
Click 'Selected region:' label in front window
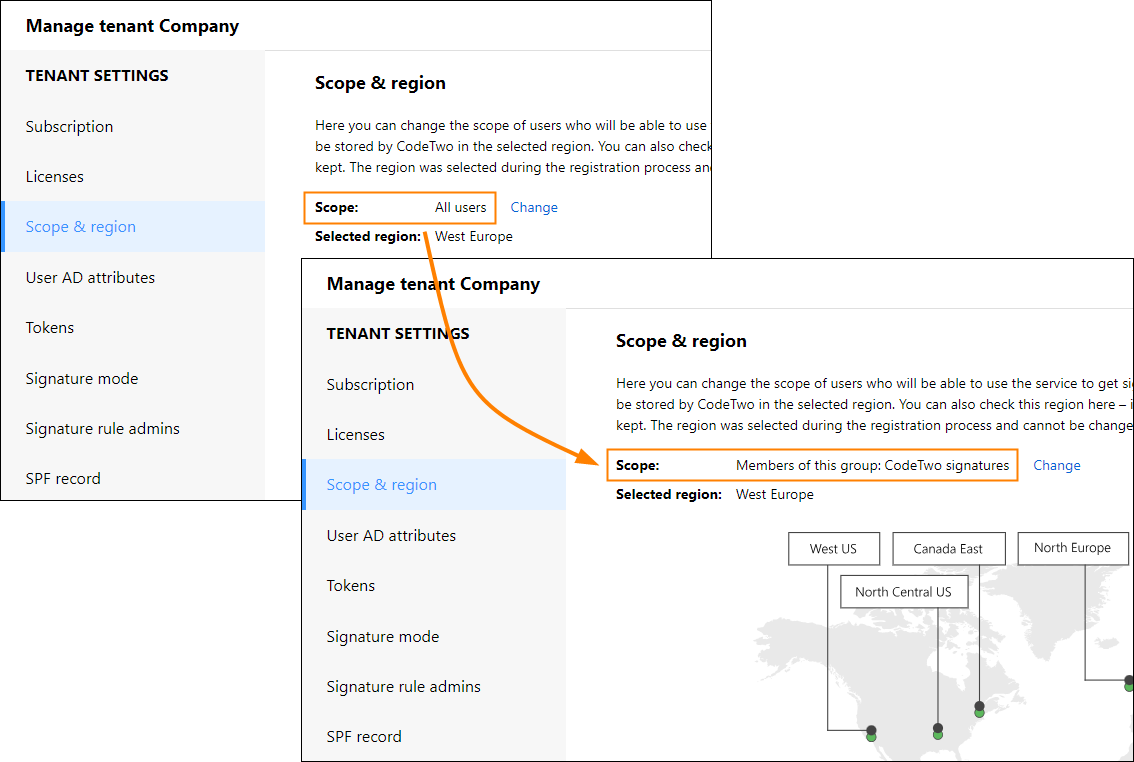[x=669, y=495]
